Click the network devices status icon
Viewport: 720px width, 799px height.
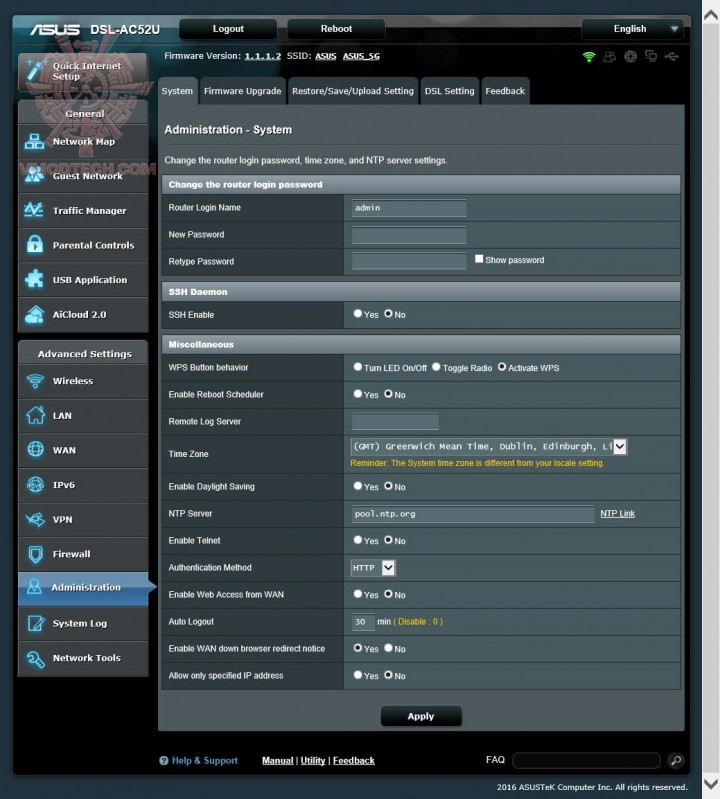pos(651,56)
